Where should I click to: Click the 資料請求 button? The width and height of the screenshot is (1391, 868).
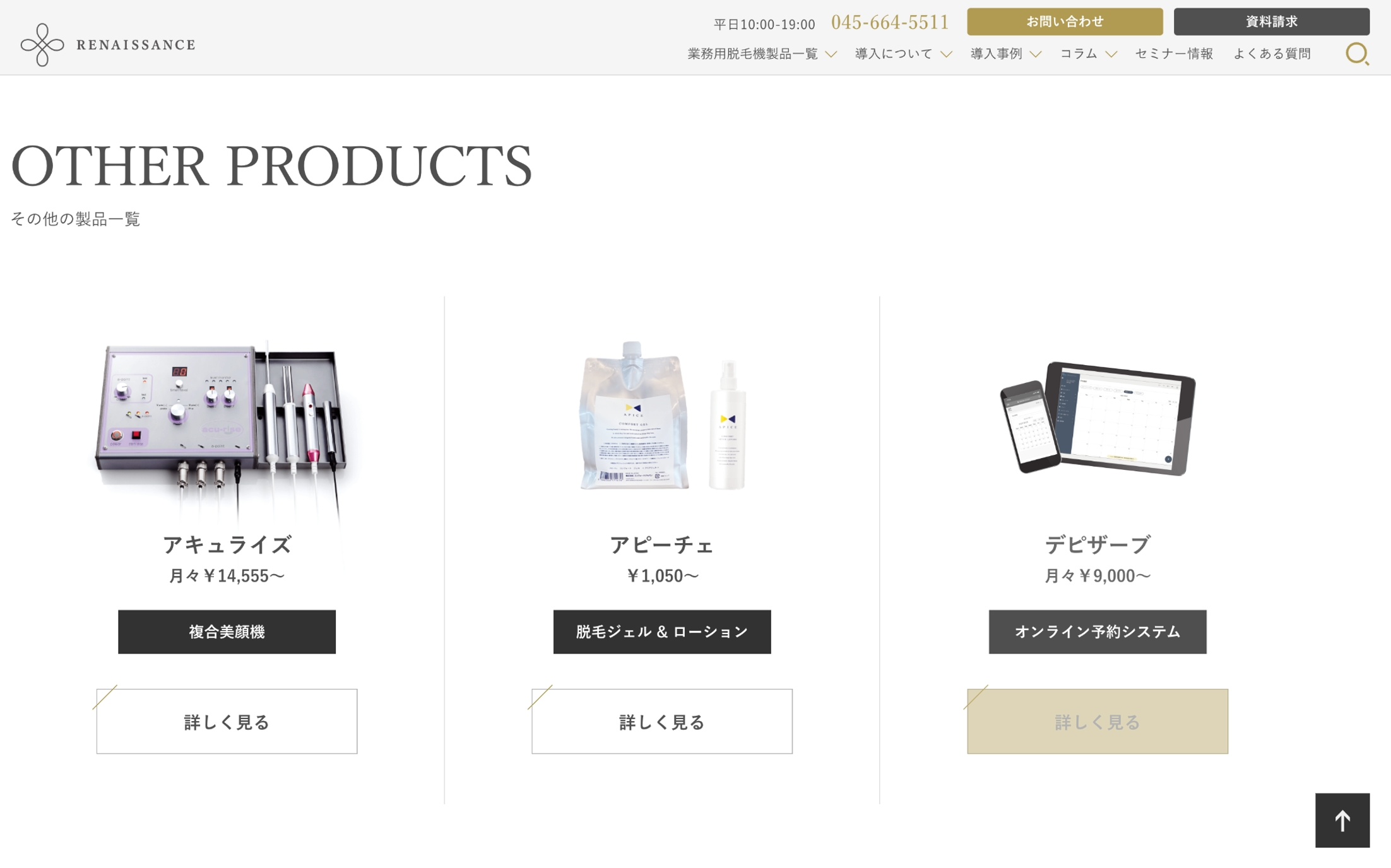pos(1272,21)
